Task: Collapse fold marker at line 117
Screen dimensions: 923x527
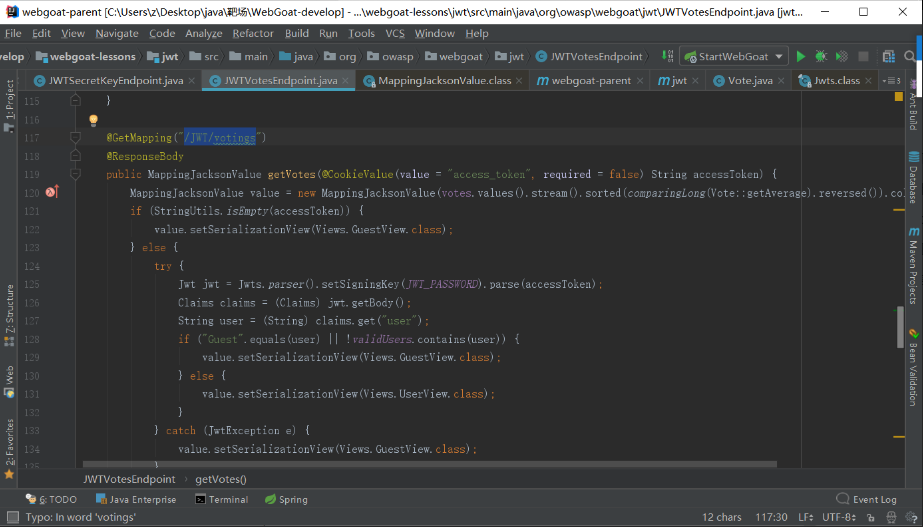Action: coord(75,138)
